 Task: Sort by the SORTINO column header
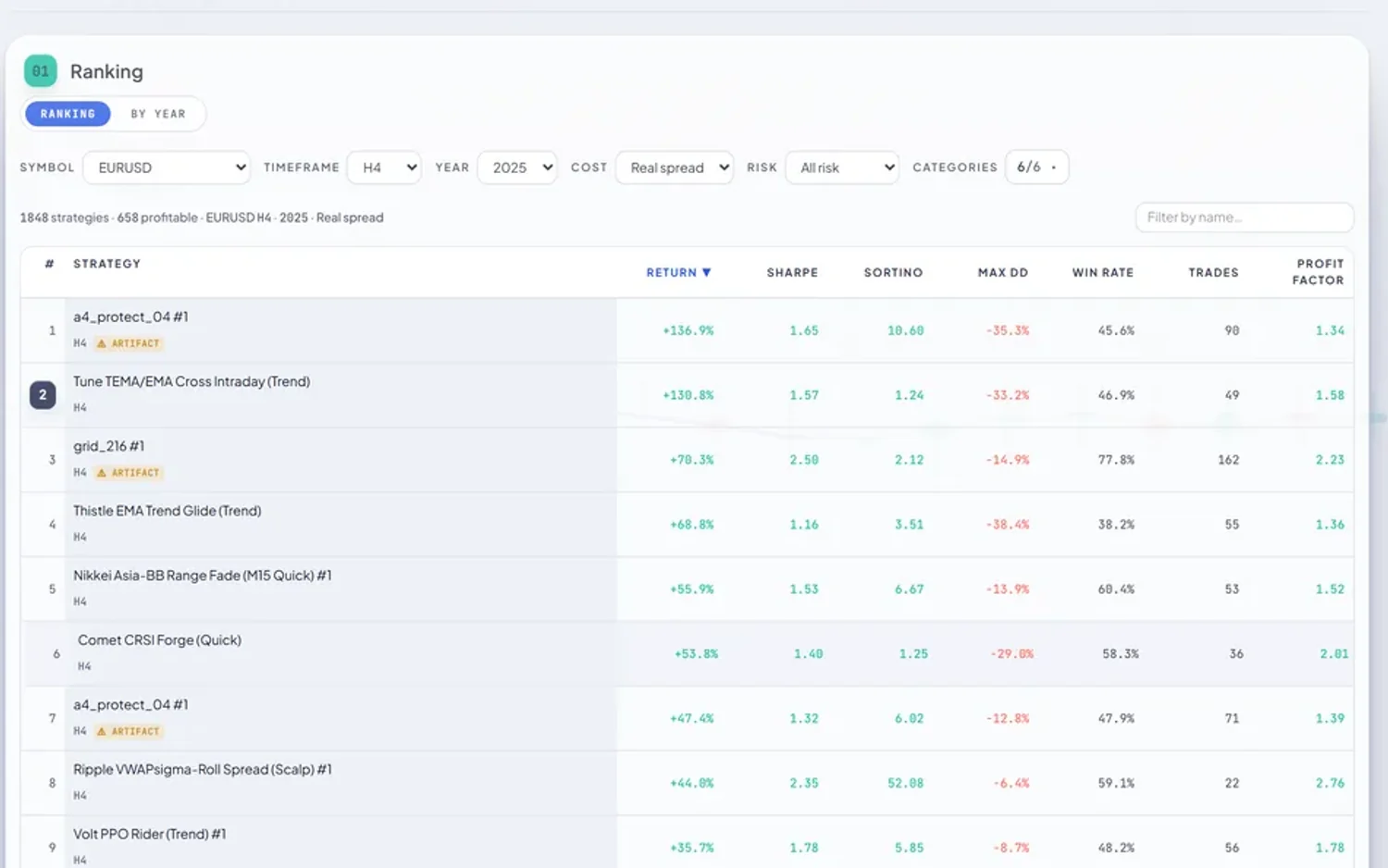coord(893,272)
